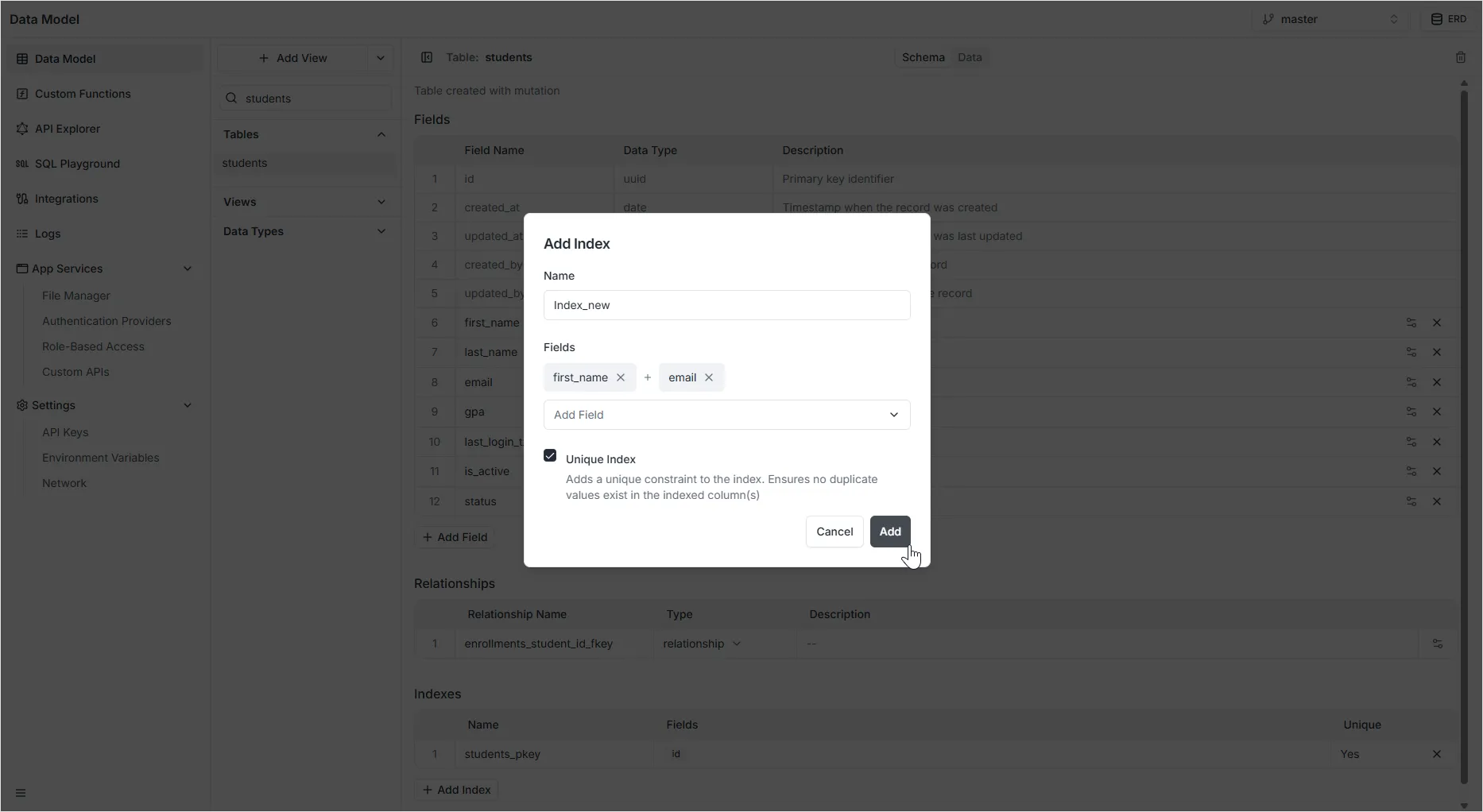Open the Add Field dropdown
This screenshot has height=812, width=1483.
click(726, 415)
